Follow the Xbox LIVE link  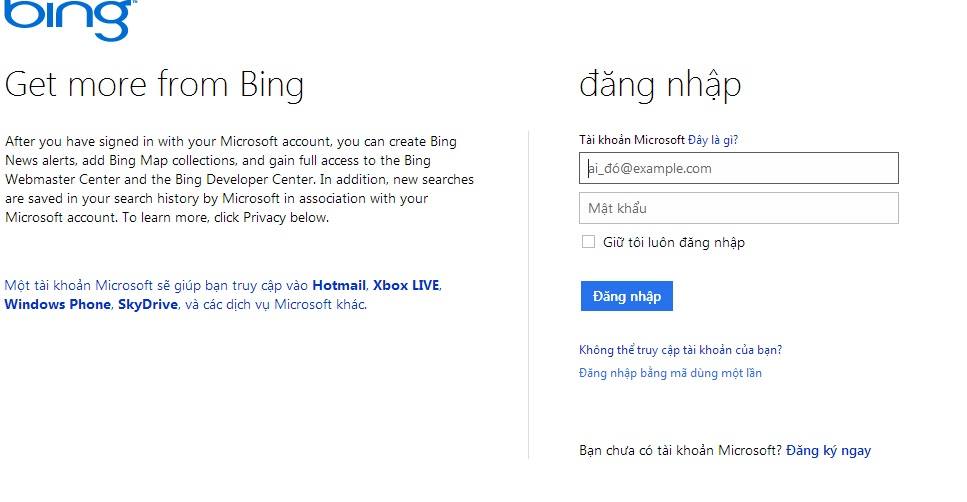pos(406,286)
